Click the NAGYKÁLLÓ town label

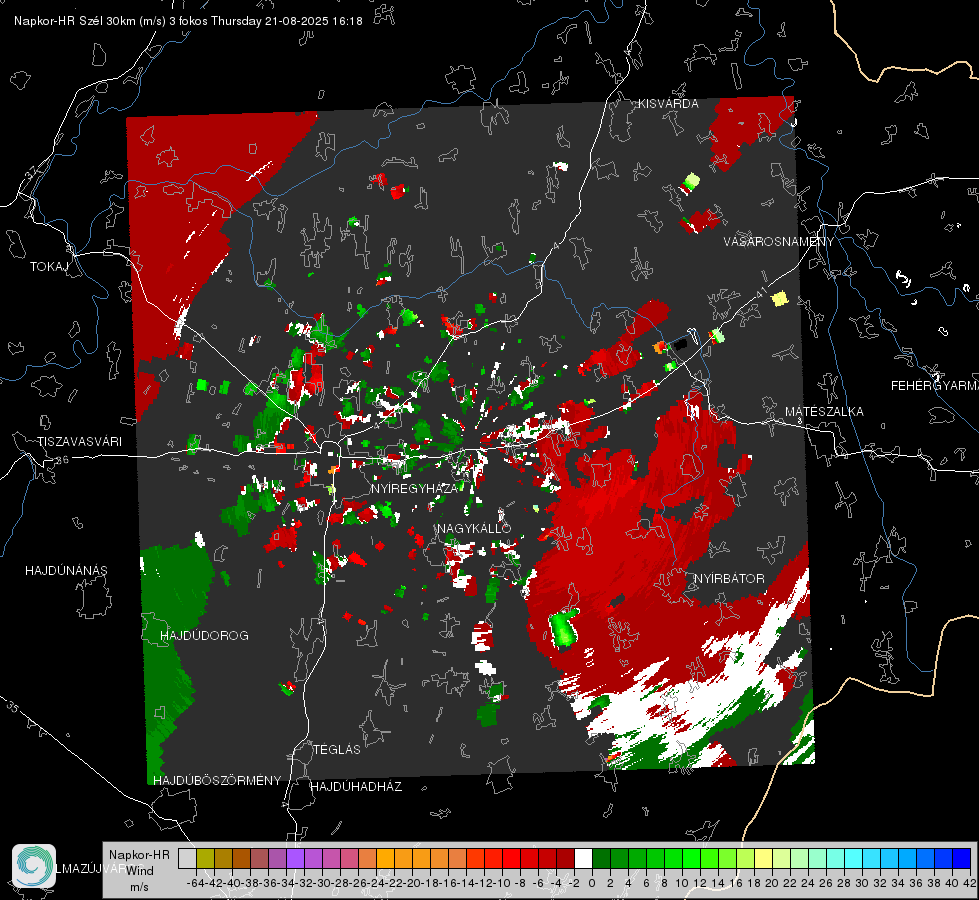coord(474,528)
